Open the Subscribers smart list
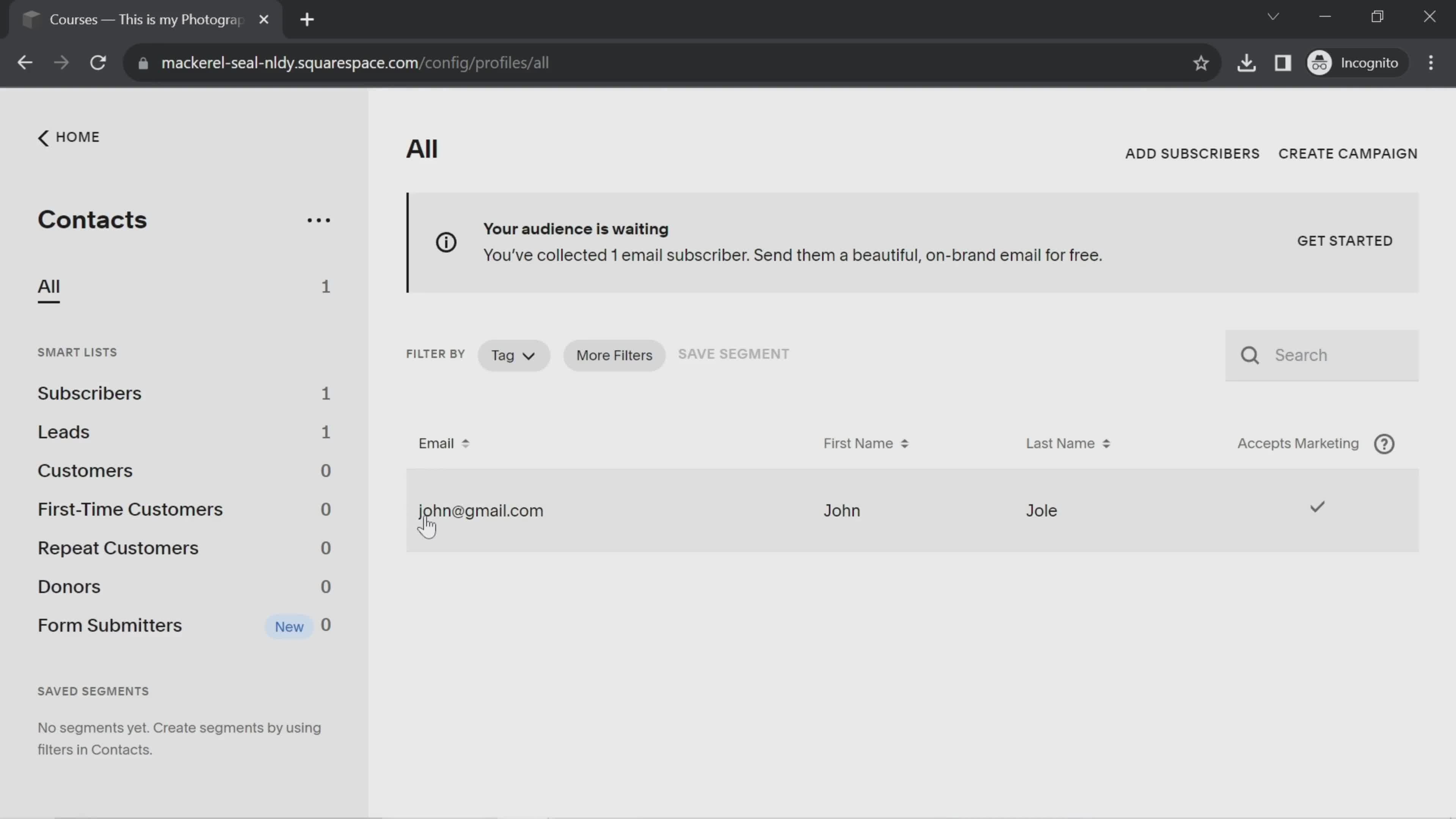The height and width of the screenshot is (819, 1456). (89, 394)
